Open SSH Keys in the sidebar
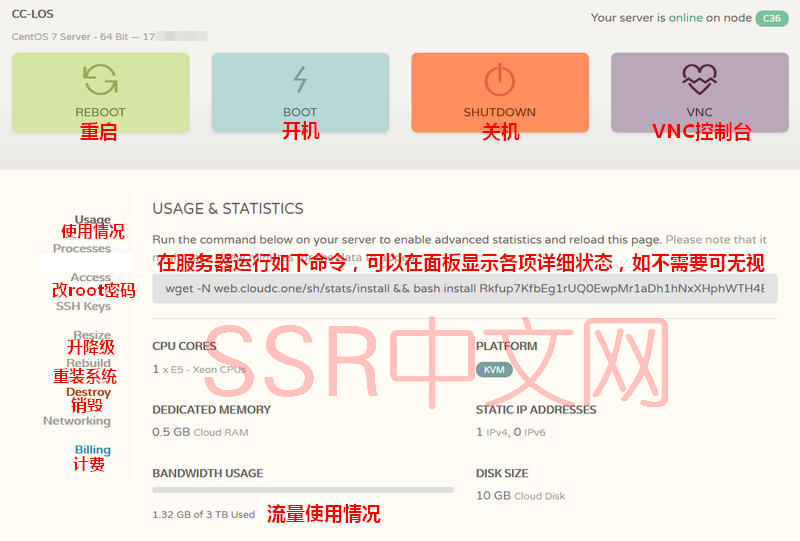The width and height of the screenshot is (800, 541). tap(83, 306)
